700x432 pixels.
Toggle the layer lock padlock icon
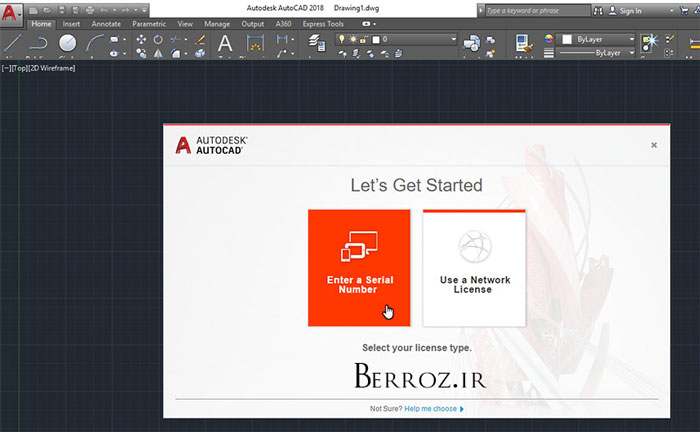364,39
